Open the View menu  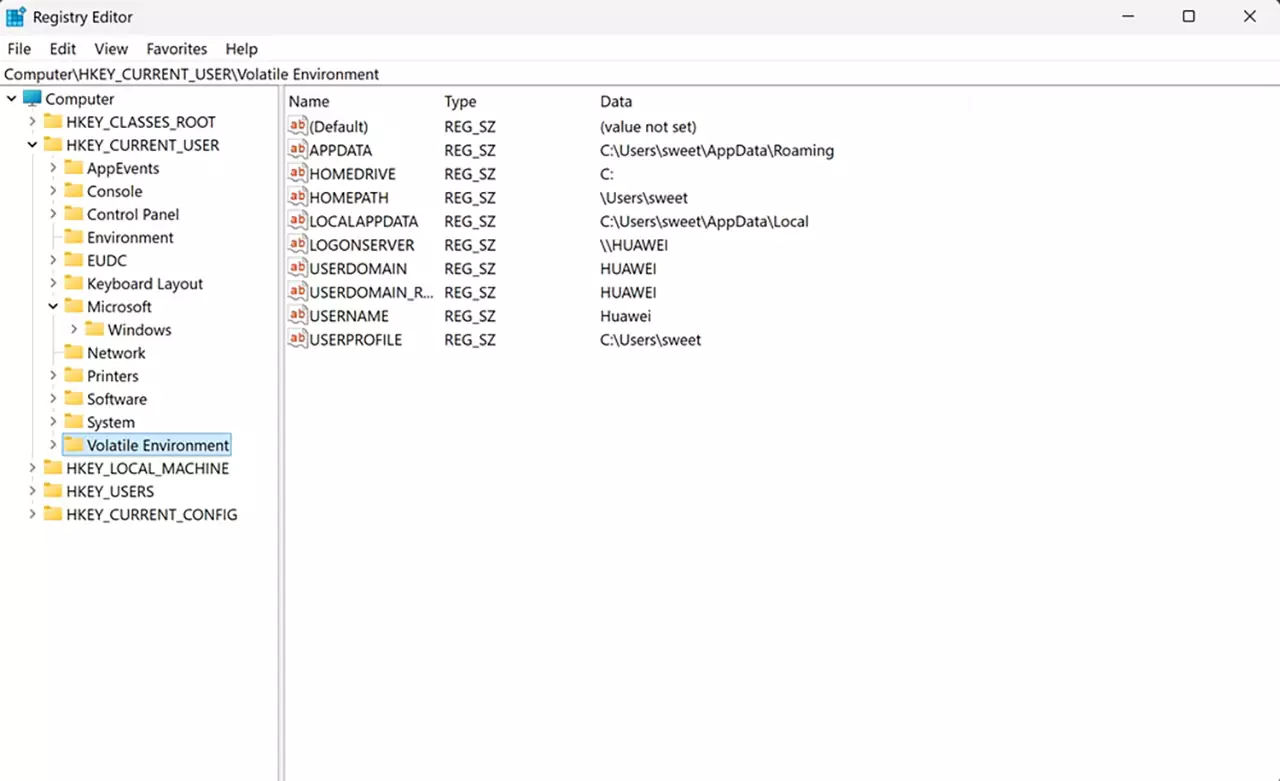[111, 48]
